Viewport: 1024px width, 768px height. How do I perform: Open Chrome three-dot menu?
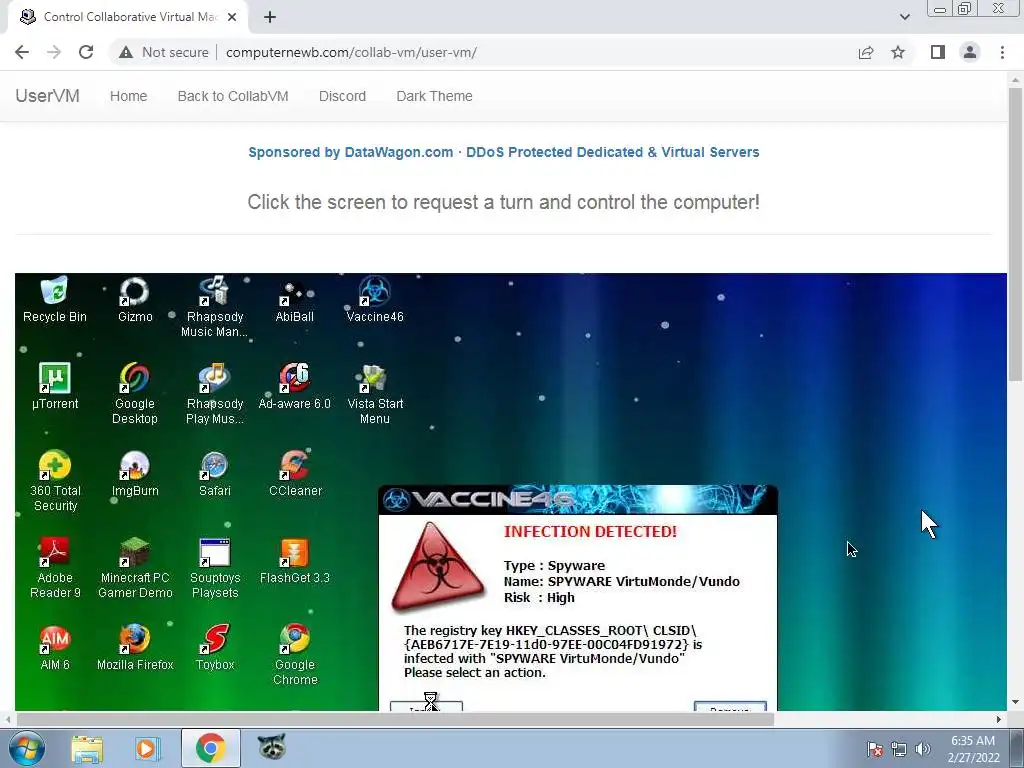click(1002, 52)
